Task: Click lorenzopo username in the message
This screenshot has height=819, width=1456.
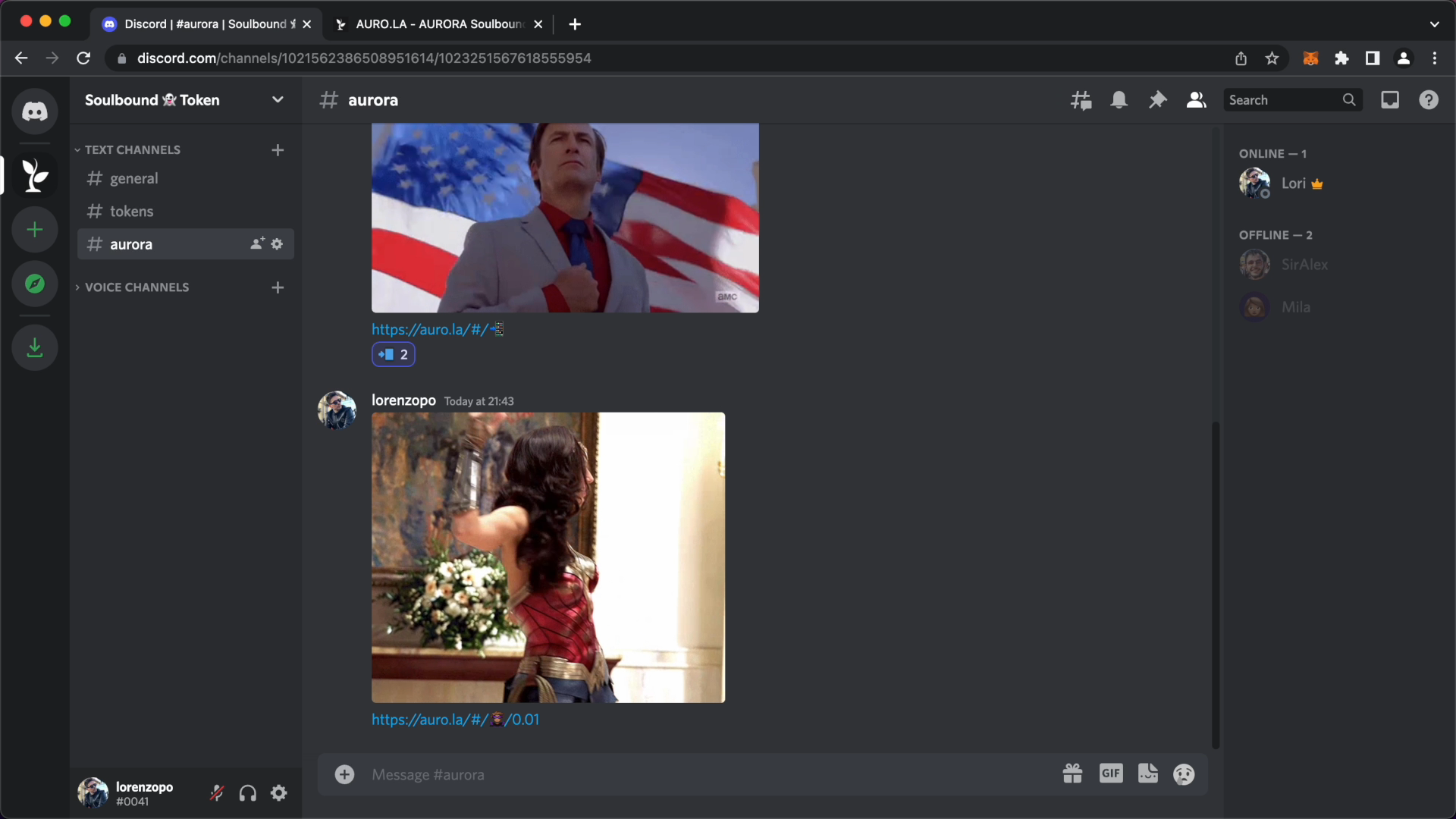Action: (403, 400)
